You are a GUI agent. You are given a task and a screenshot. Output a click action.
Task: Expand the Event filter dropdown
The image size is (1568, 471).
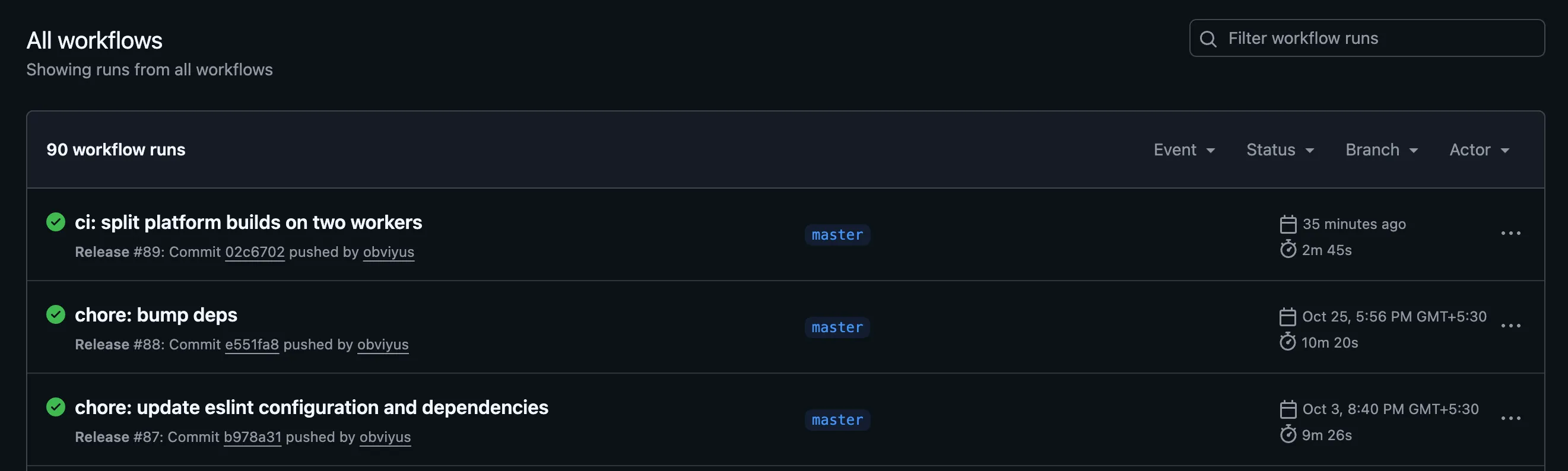click(x=1184, y=149)
